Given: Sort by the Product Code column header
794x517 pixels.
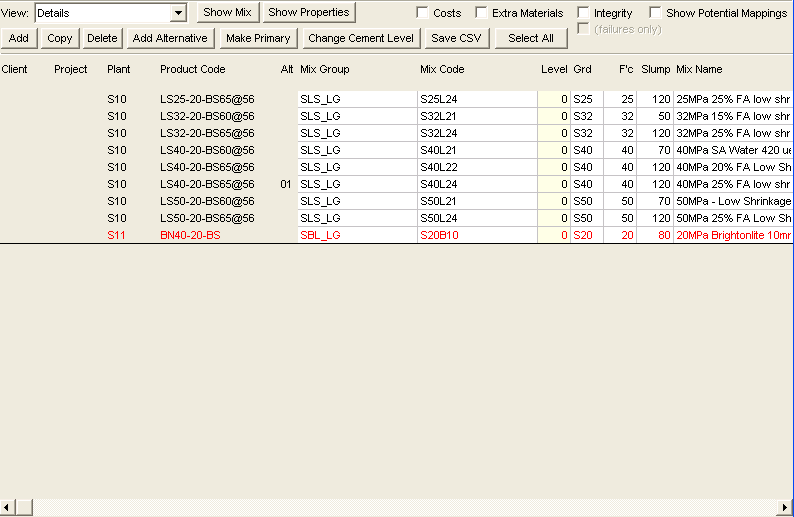Looking at the screenshot, I should click(x=193, y=69).
